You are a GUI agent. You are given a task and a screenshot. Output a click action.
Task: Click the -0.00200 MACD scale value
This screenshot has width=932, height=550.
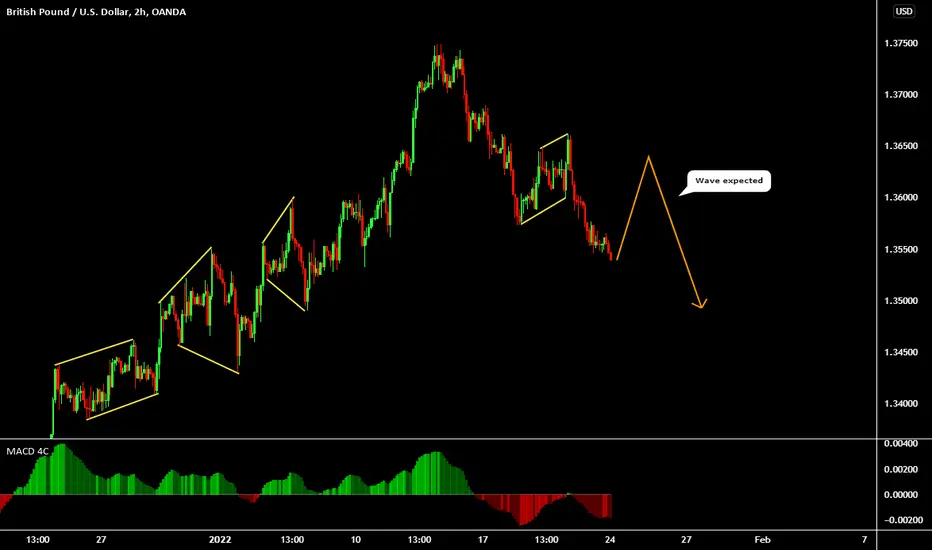[902, 520]
